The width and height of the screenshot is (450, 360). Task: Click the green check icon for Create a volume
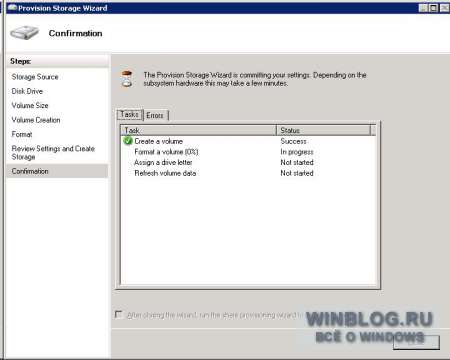click(128, 141)
